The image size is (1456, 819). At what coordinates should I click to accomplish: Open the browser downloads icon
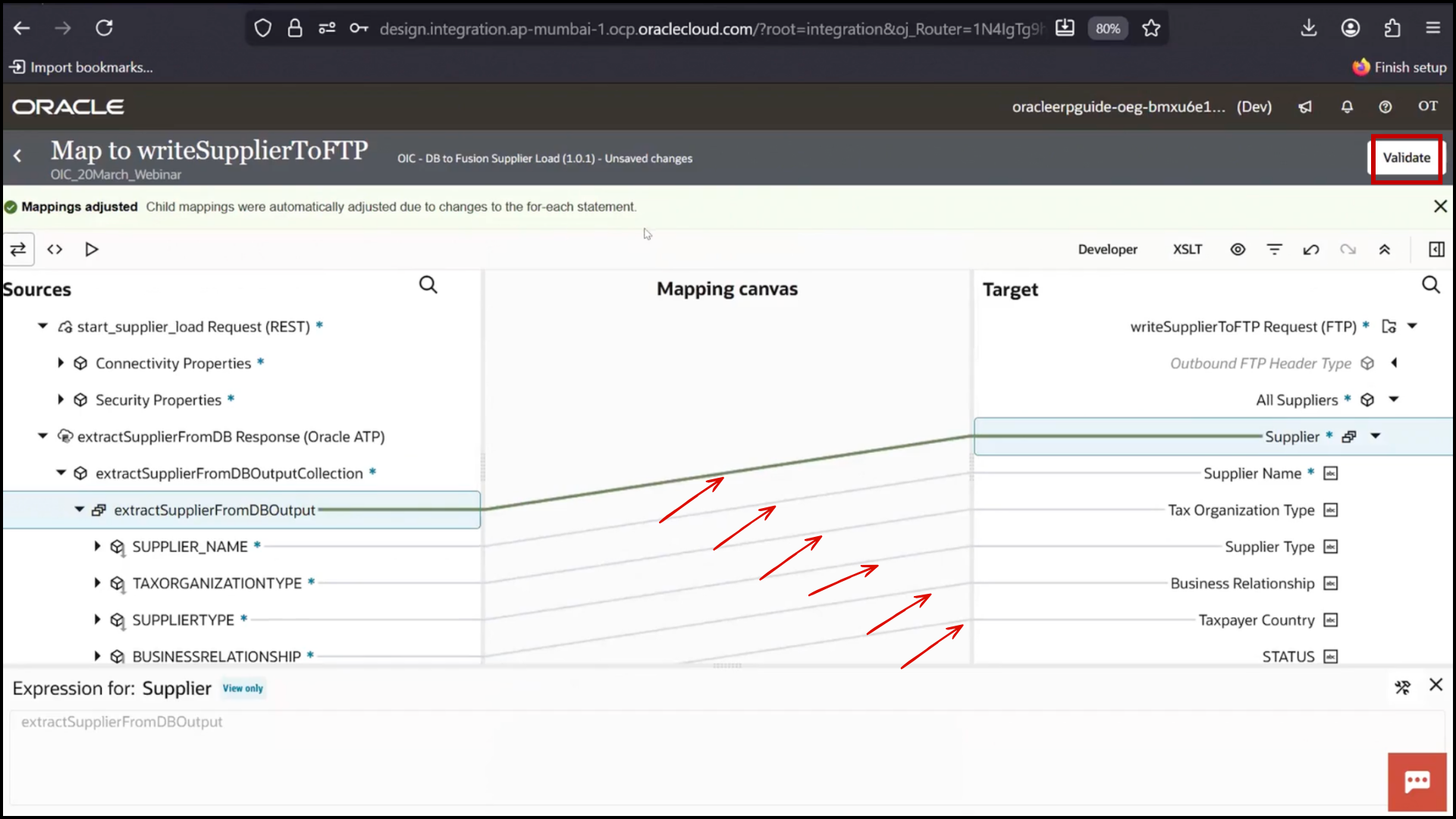[x=1309, y=28]
